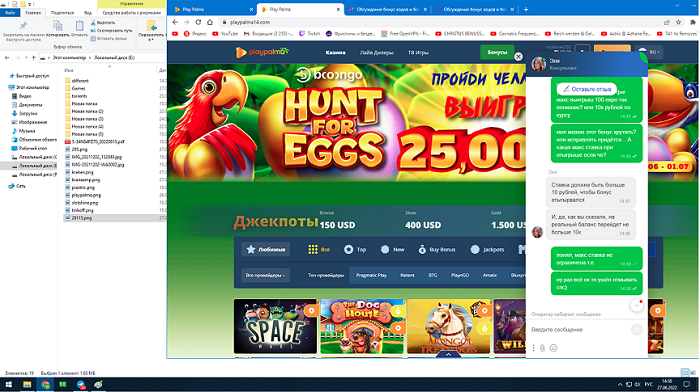Open new Chrome tab

526,9
